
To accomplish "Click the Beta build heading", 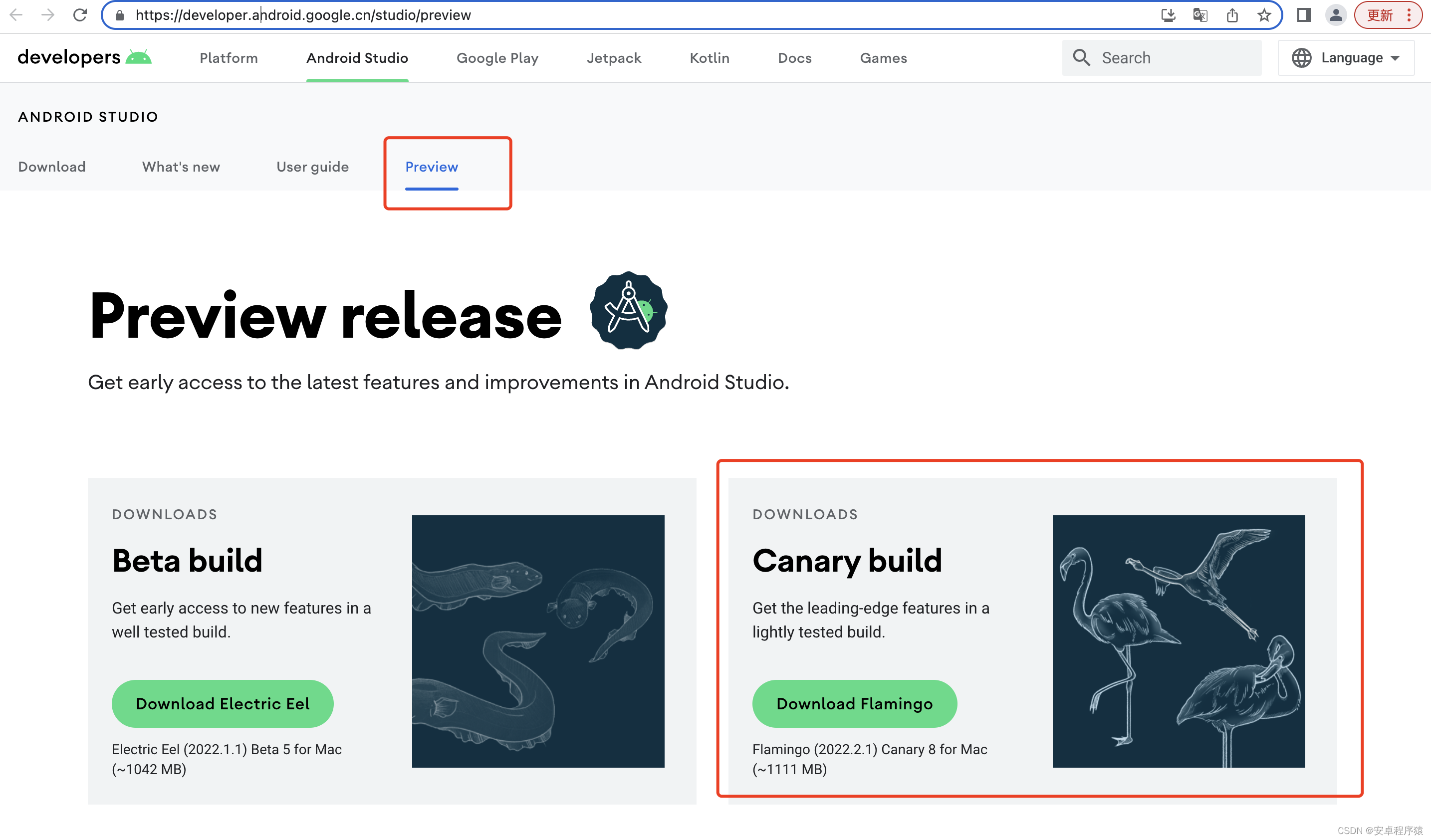I will point(188,561).
